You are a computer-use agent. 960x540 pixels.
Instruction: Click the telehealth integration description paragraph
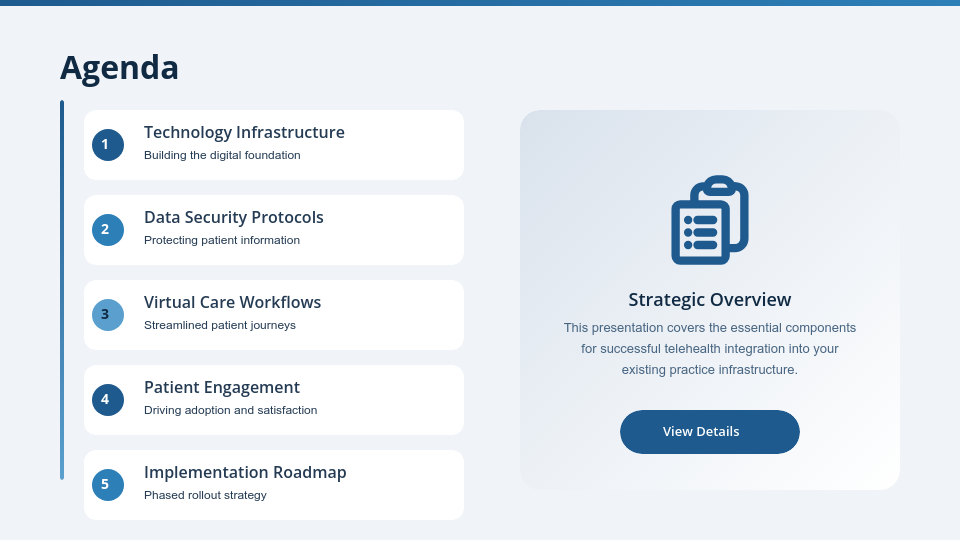709,348
